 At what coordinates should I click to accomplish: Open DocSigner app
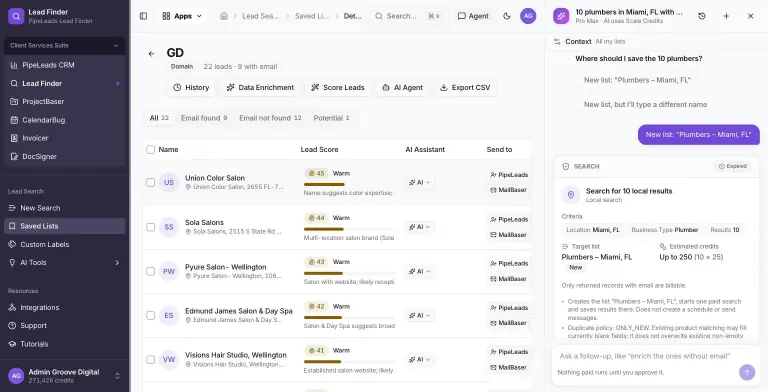click(x=64, y=157)
